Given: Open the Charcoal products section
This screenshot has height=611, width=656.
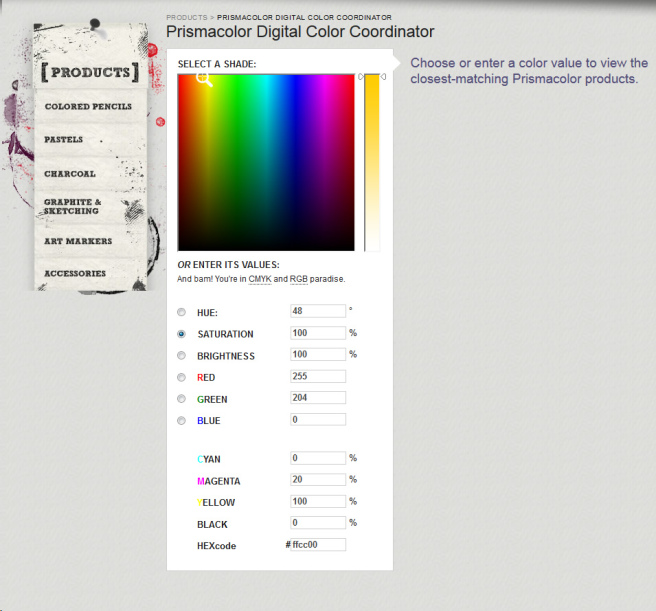Looking at the screenshot, I should 70,174.
